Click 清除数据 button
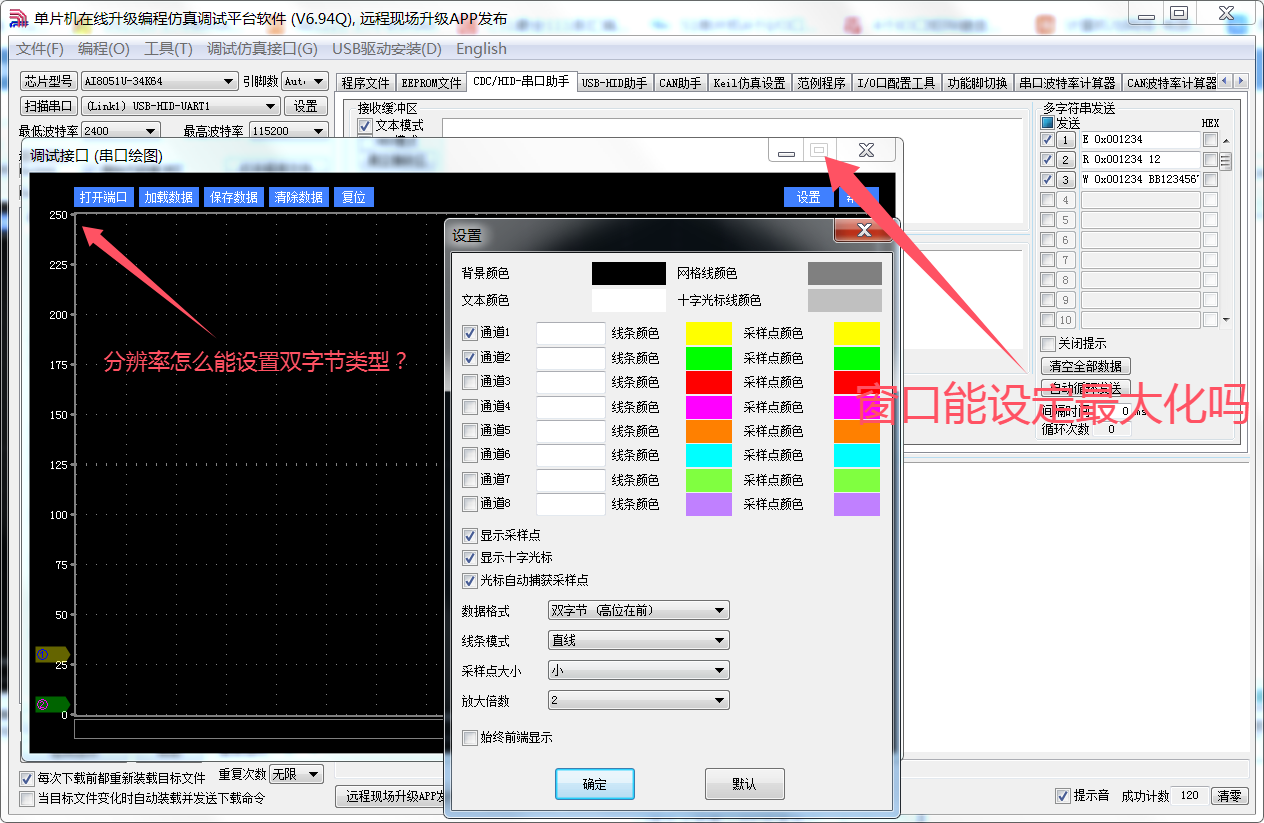Viewport: 1264px width, 823px height. (299, 197)
